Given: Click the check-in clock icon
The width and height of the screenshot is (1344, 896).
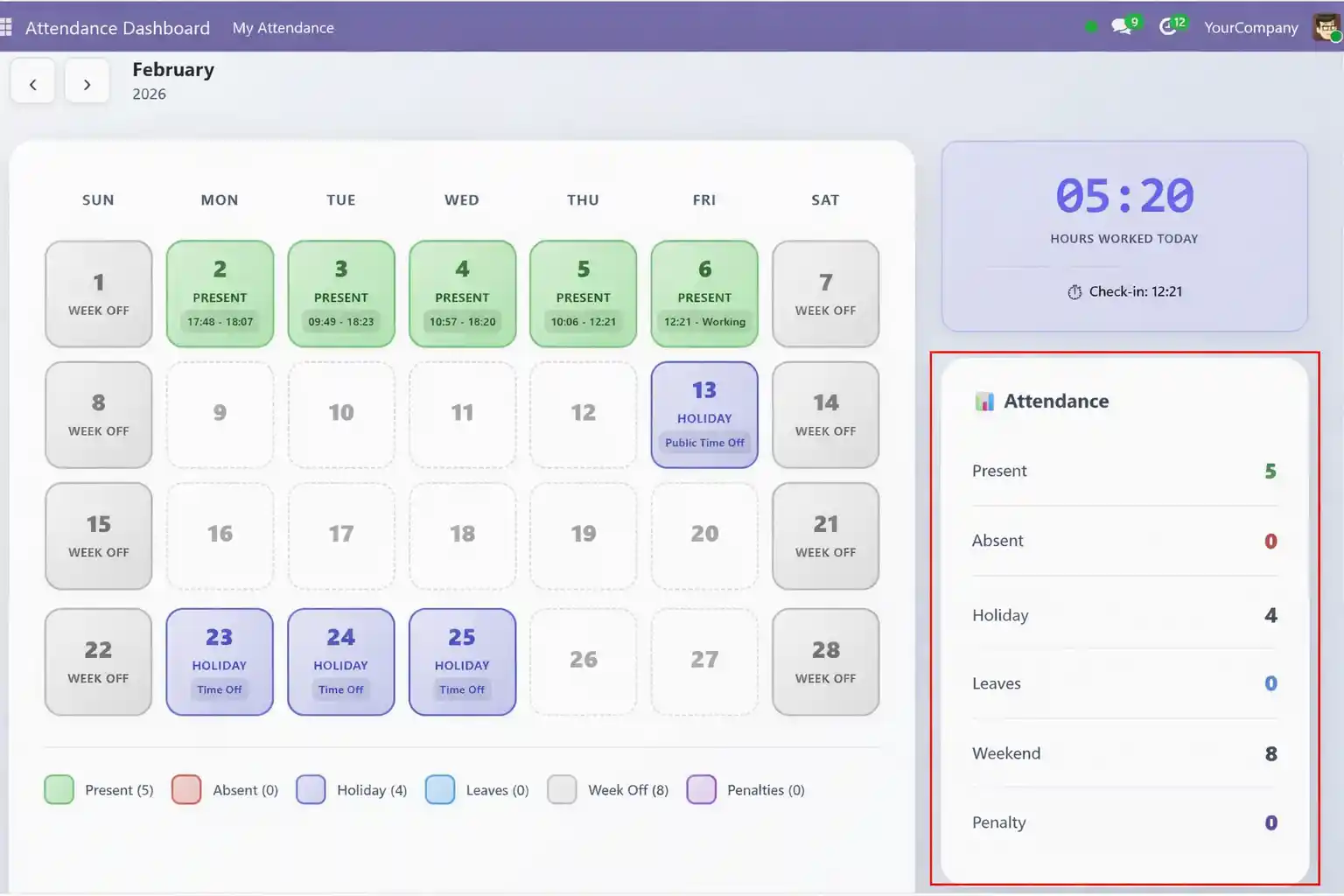Looking at the screenshot, I should coord(1075,291).
